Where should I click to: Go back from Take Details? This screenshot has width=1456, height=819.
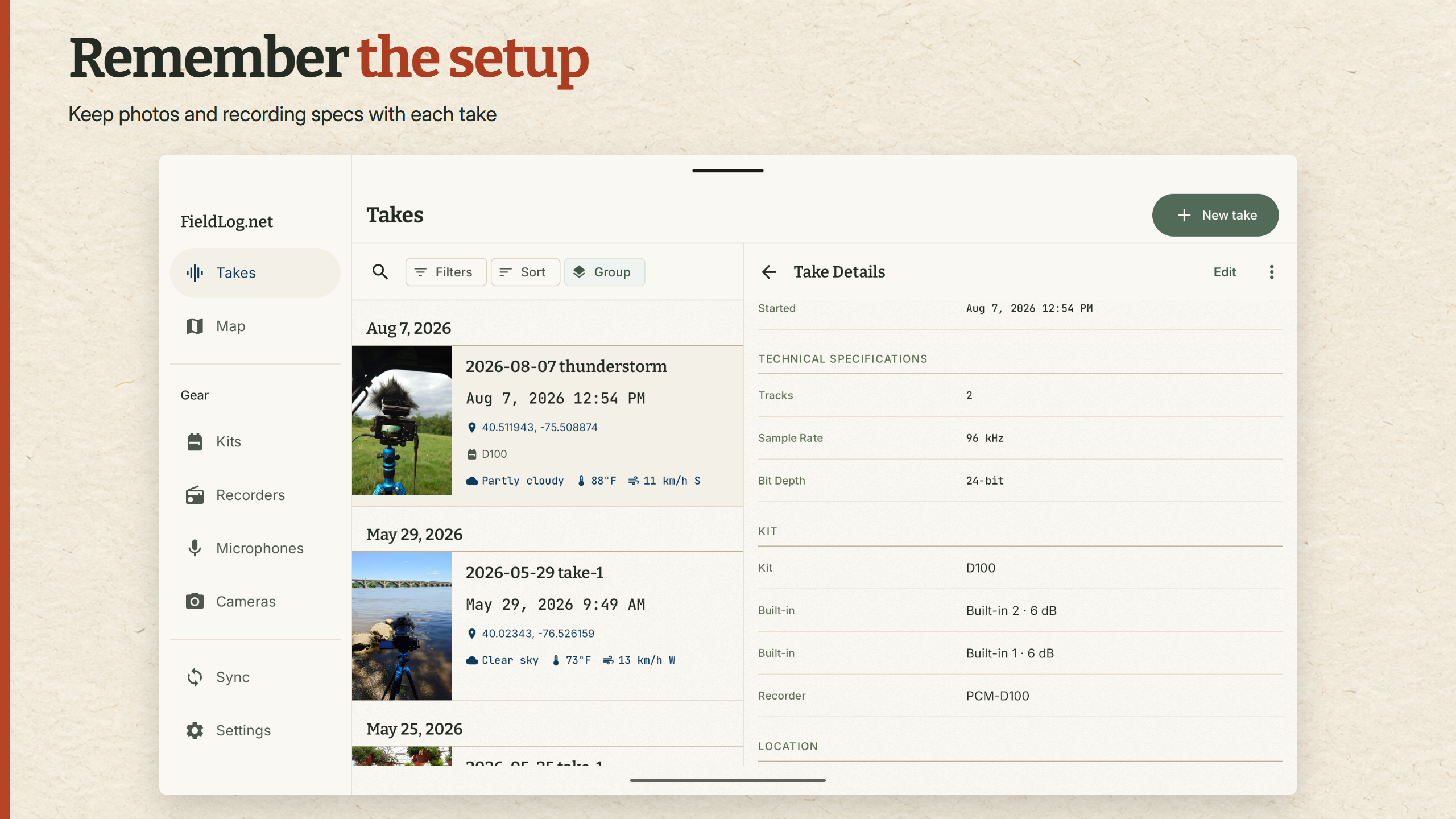click(x=769, y=272)
